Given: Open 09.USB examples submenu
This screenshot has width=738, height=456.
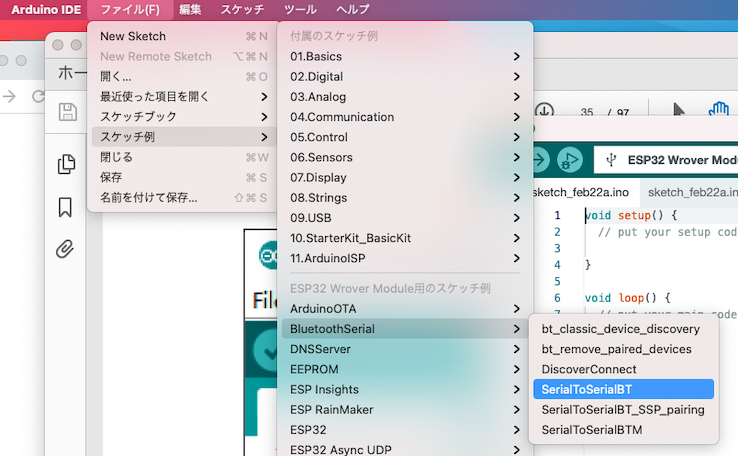Looking at the screenshot, I should click(x=405, y=218).
